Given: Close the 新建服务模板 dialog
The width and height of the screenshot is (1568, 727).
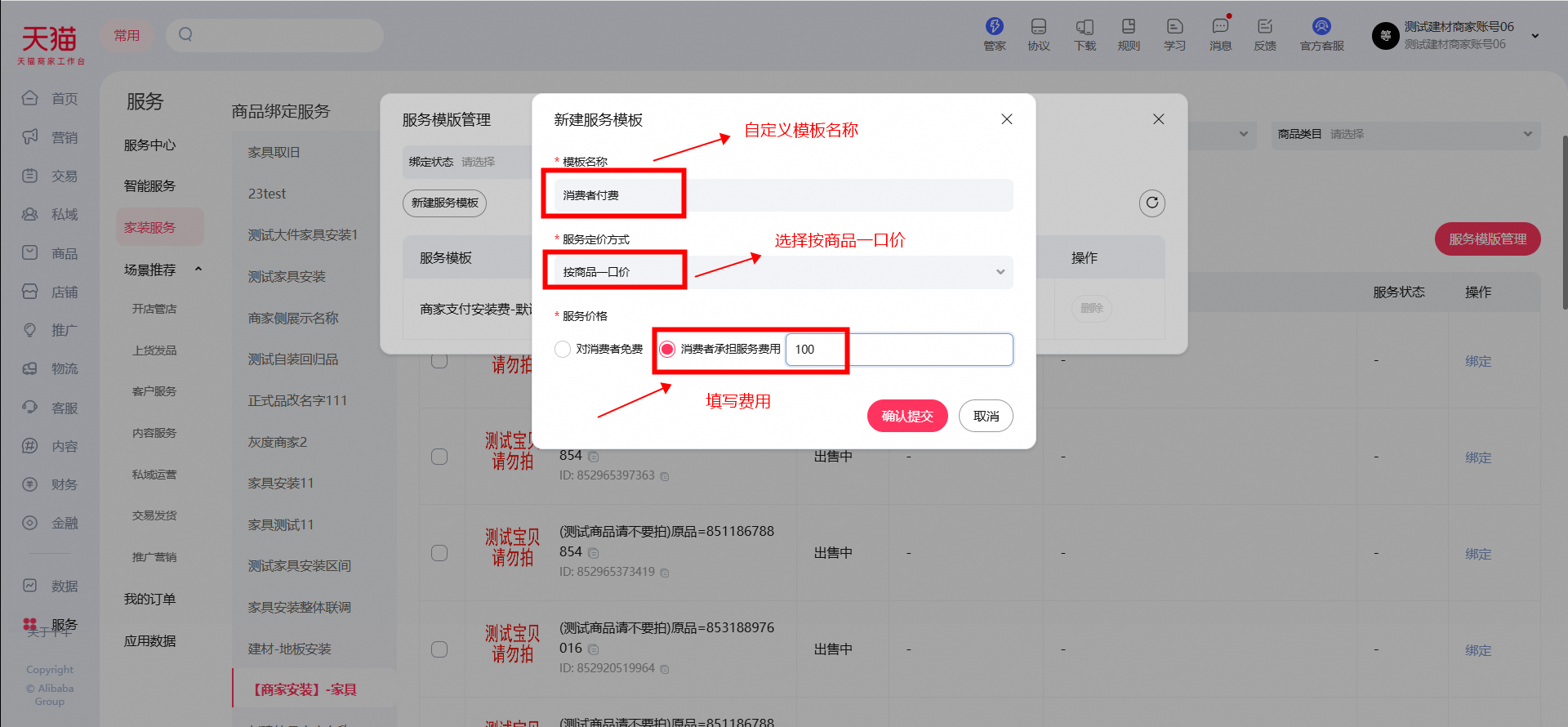Looking at the screenshot, I should (x=1007, y=119).
